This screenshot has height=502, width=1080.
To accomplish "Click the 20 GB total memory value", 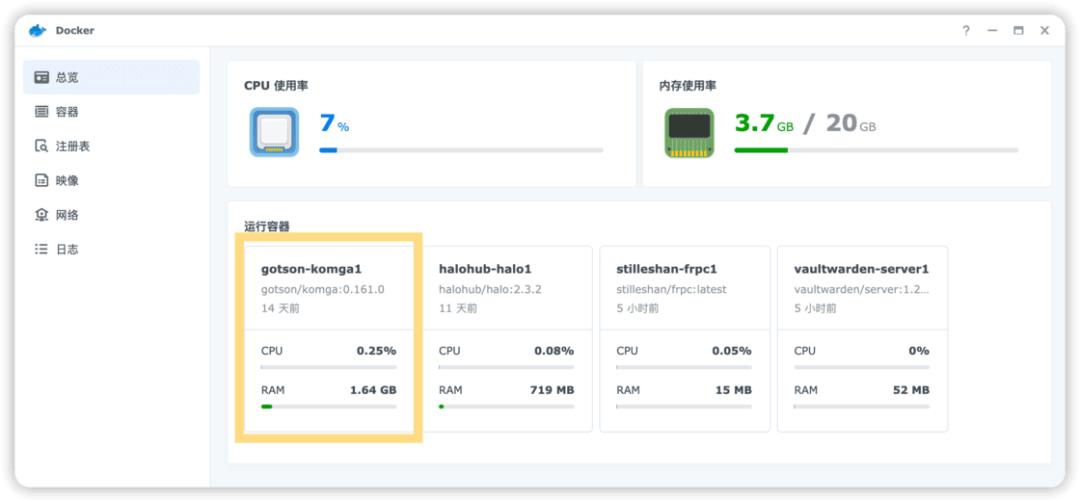I will 851,124.
